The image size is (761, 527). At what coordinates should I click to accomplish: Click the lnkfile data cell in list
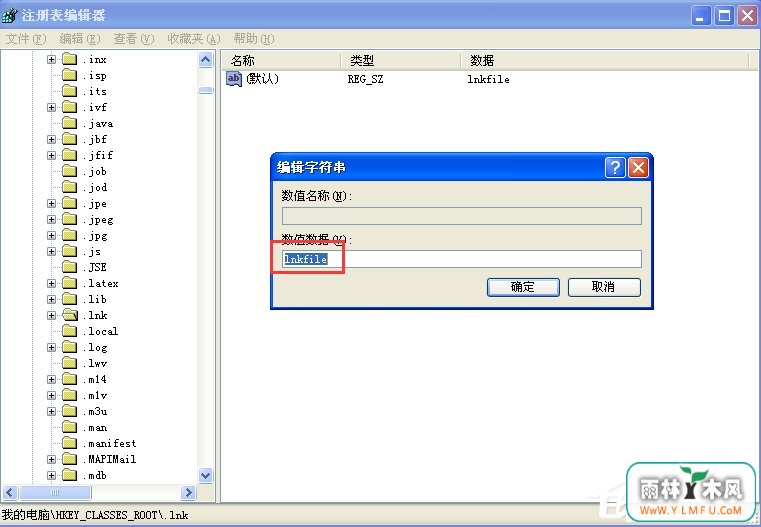488,79
